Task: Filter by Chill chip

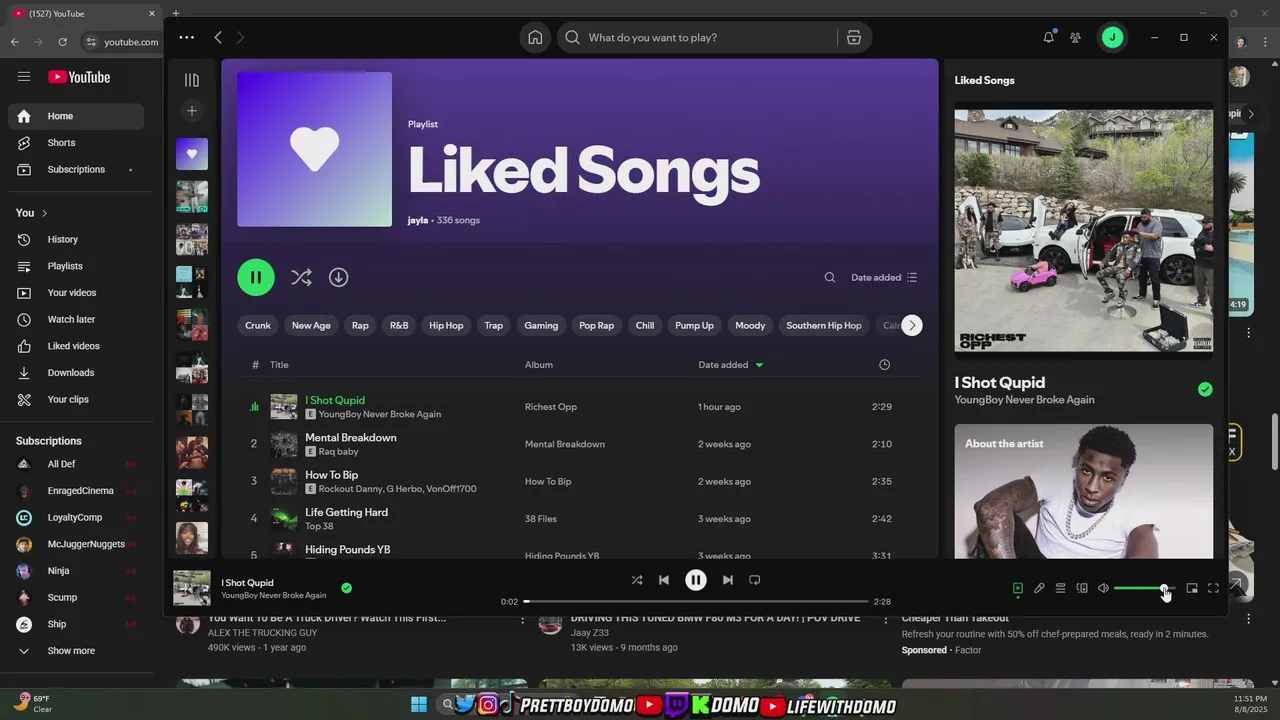Action: point(645,325)
